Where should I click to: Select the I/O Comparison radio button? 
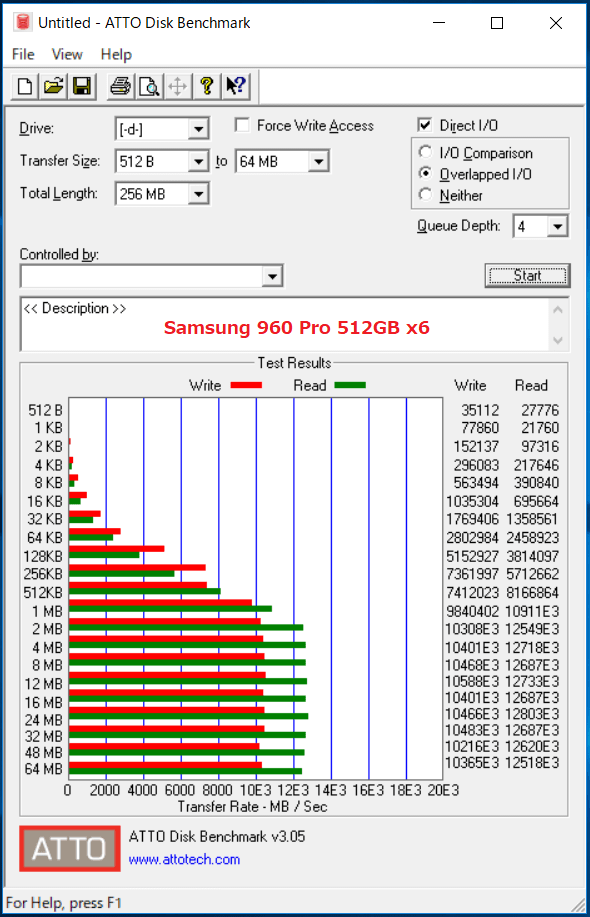tap(425, 153)
